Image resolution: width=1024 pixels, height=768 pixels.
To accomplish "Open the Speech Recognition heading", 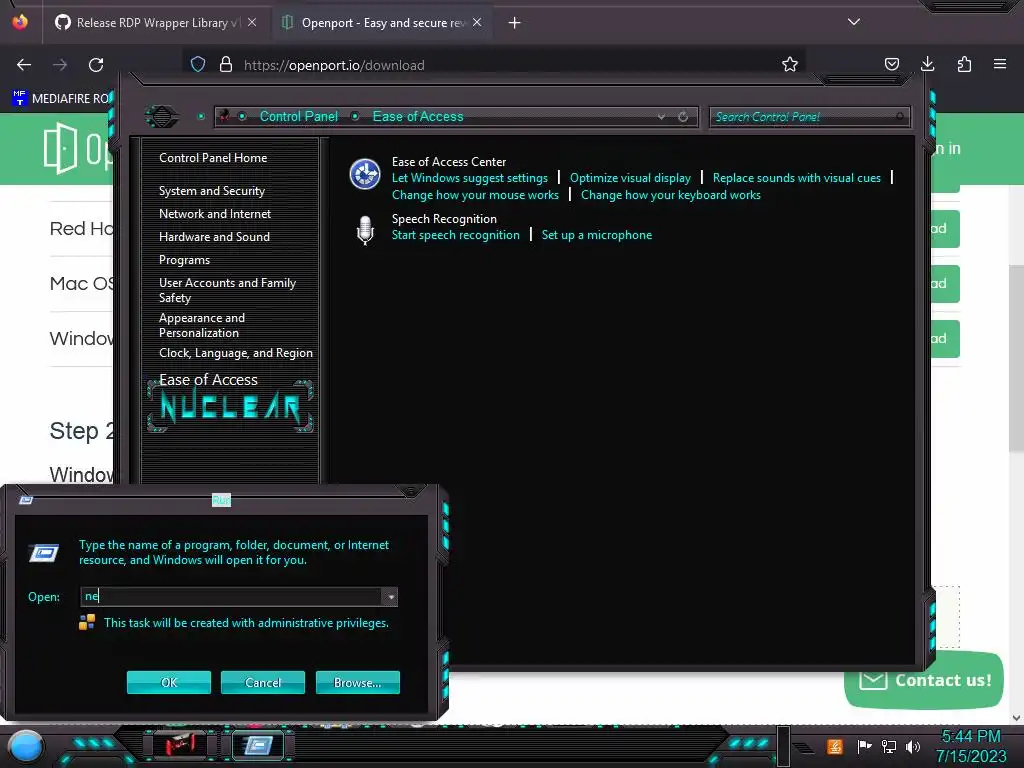I will click(444, 219).
